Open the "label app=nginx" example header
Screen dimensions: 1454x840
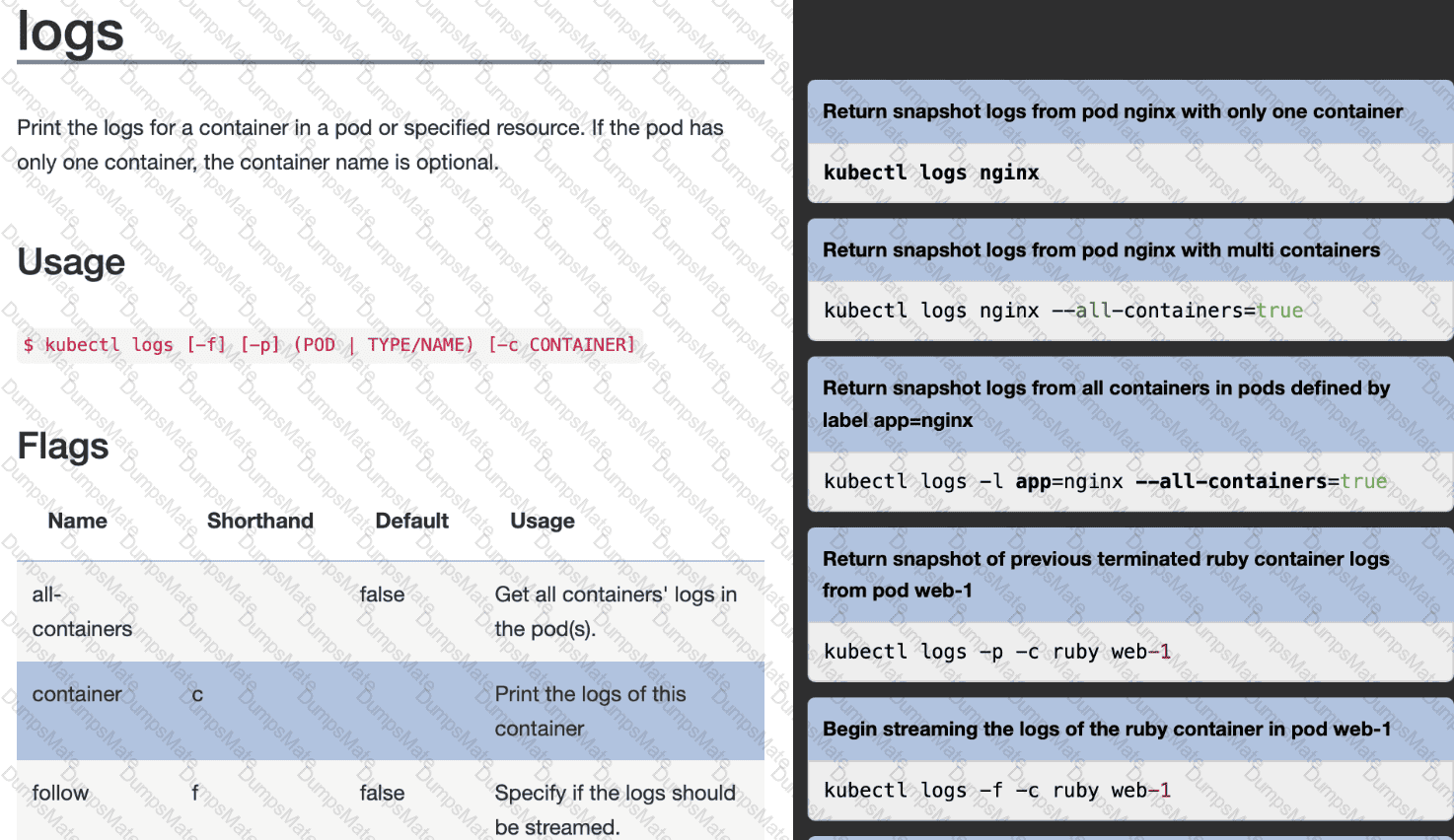point(1106,404)
